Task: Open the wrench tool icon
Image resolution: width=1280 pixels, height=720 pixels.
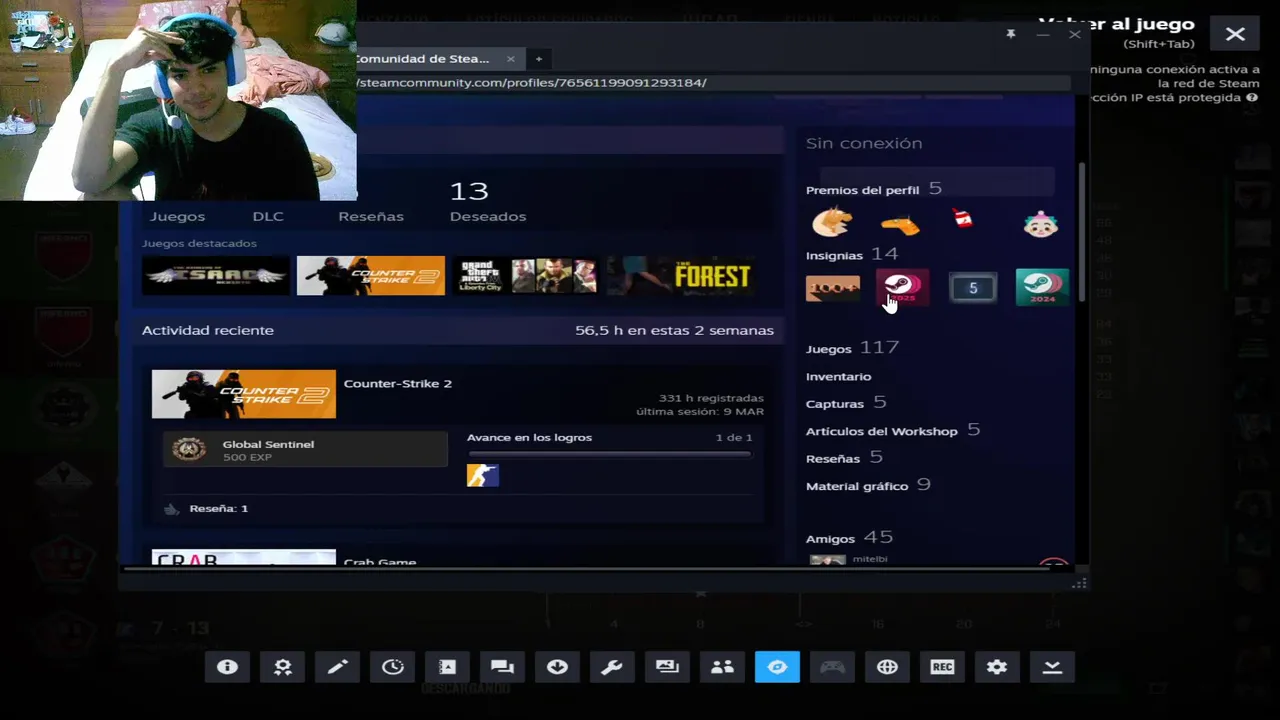Action: (x=612, y=667)
